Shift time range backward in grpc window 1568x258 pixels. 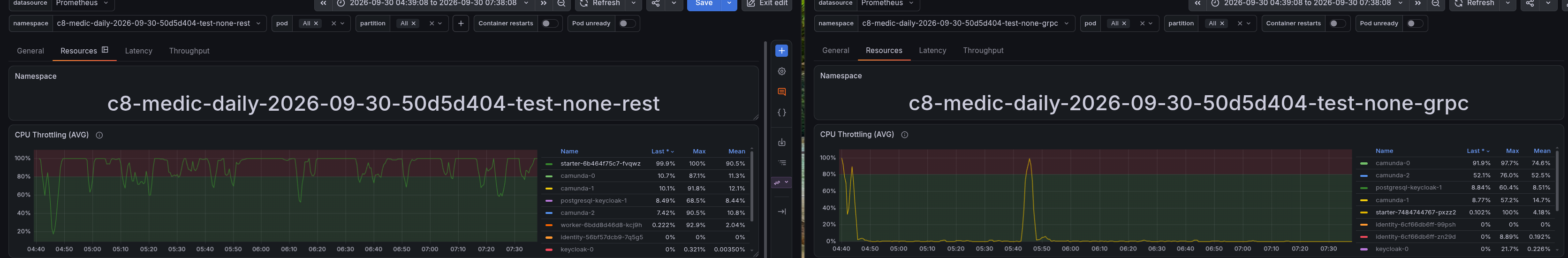(x=1197, y=4)
